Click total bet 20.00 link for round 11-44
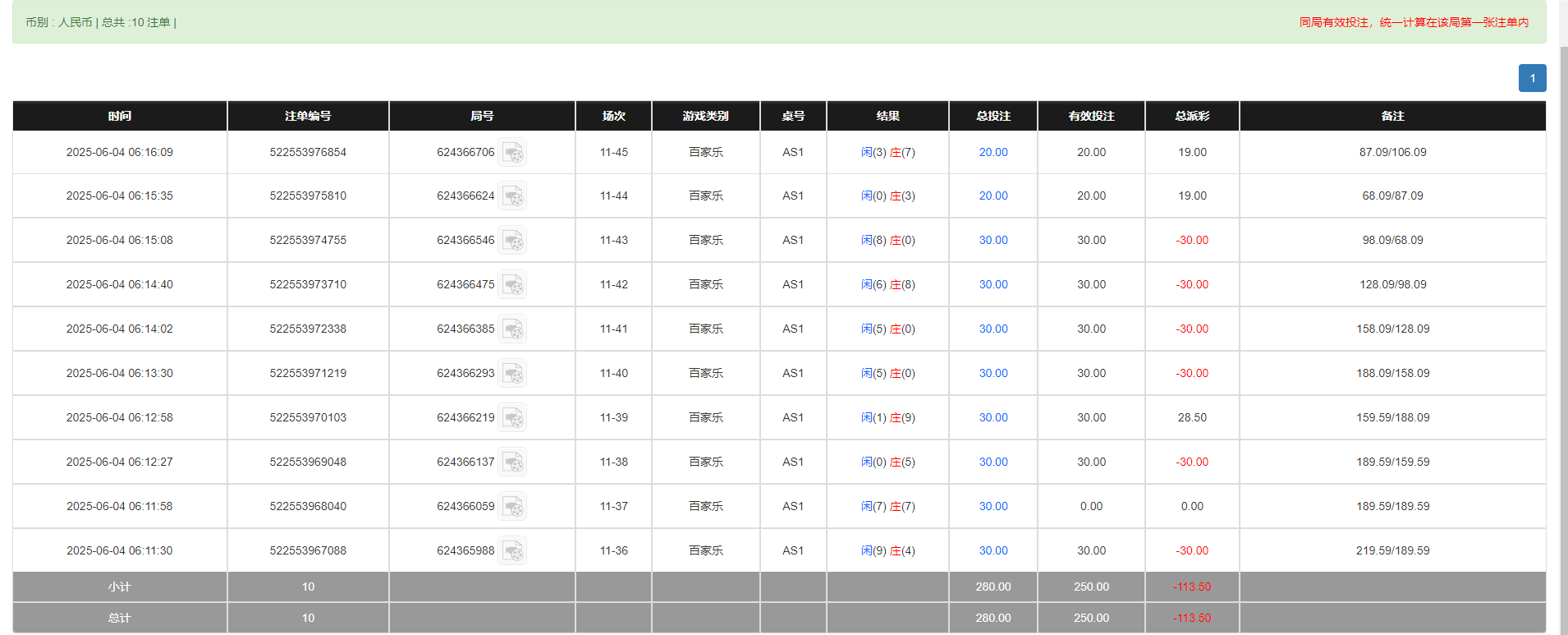1568x635 pixels. pyautogui.click(x=993, y=196)
